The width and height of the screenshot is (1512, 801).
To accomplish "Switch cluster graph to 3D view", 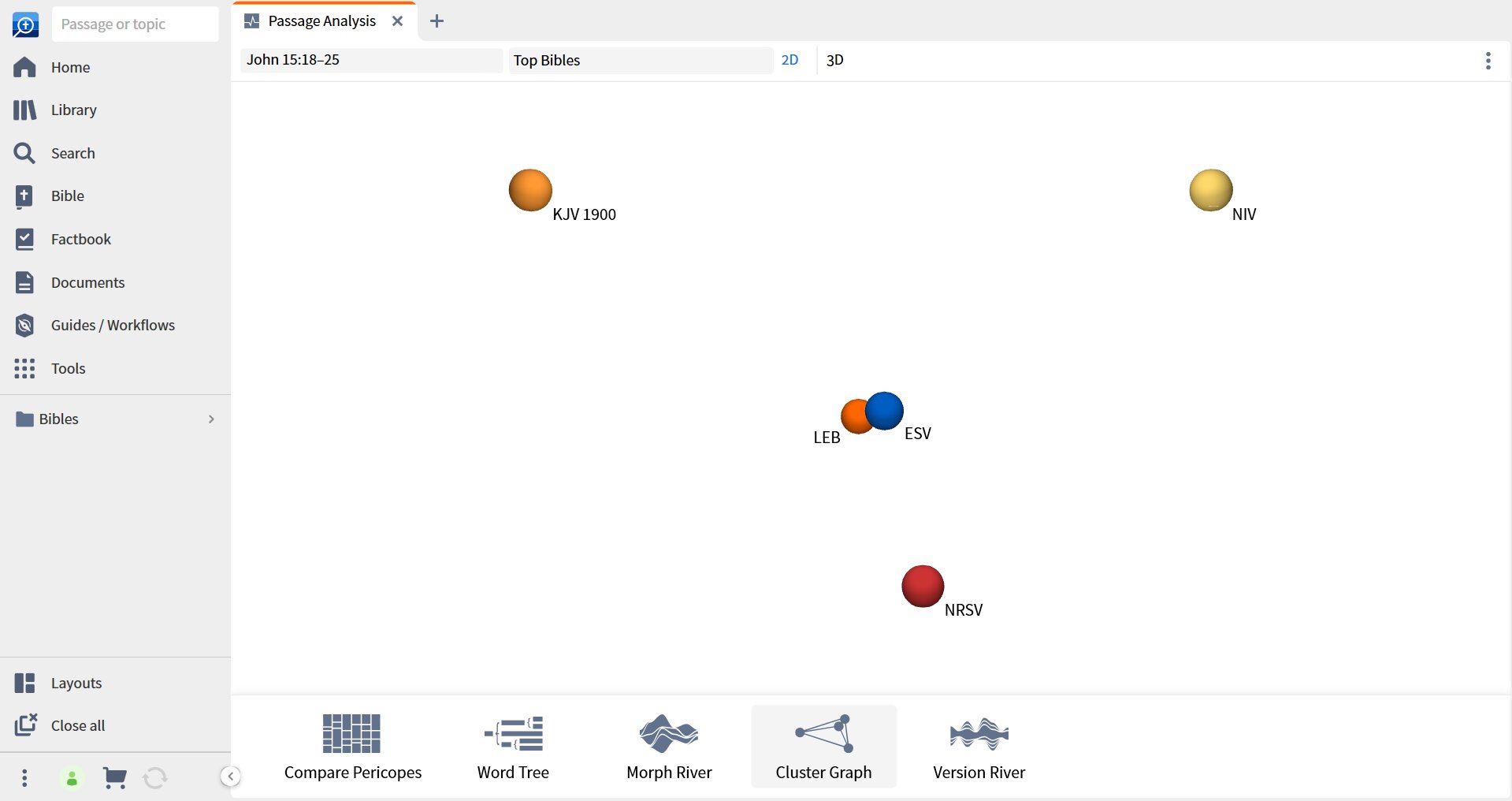I will click(x=835, y=60).
